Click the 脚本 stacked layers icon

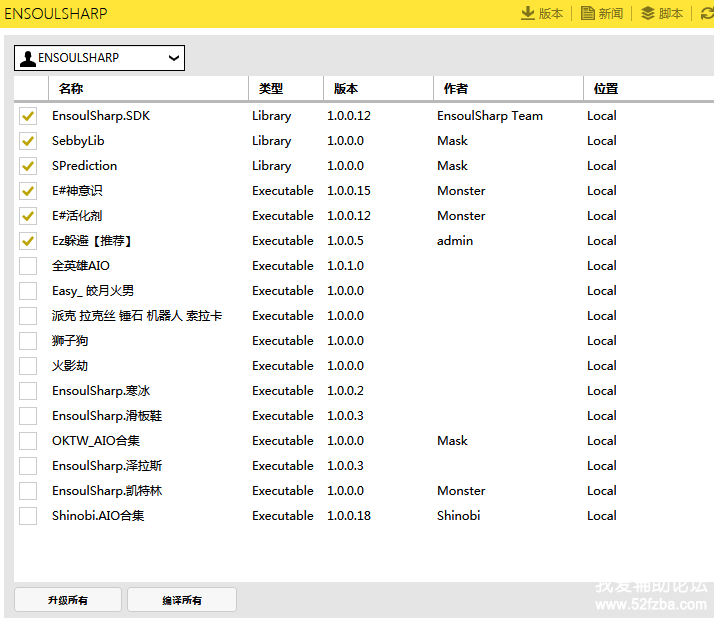coord(648,13)
